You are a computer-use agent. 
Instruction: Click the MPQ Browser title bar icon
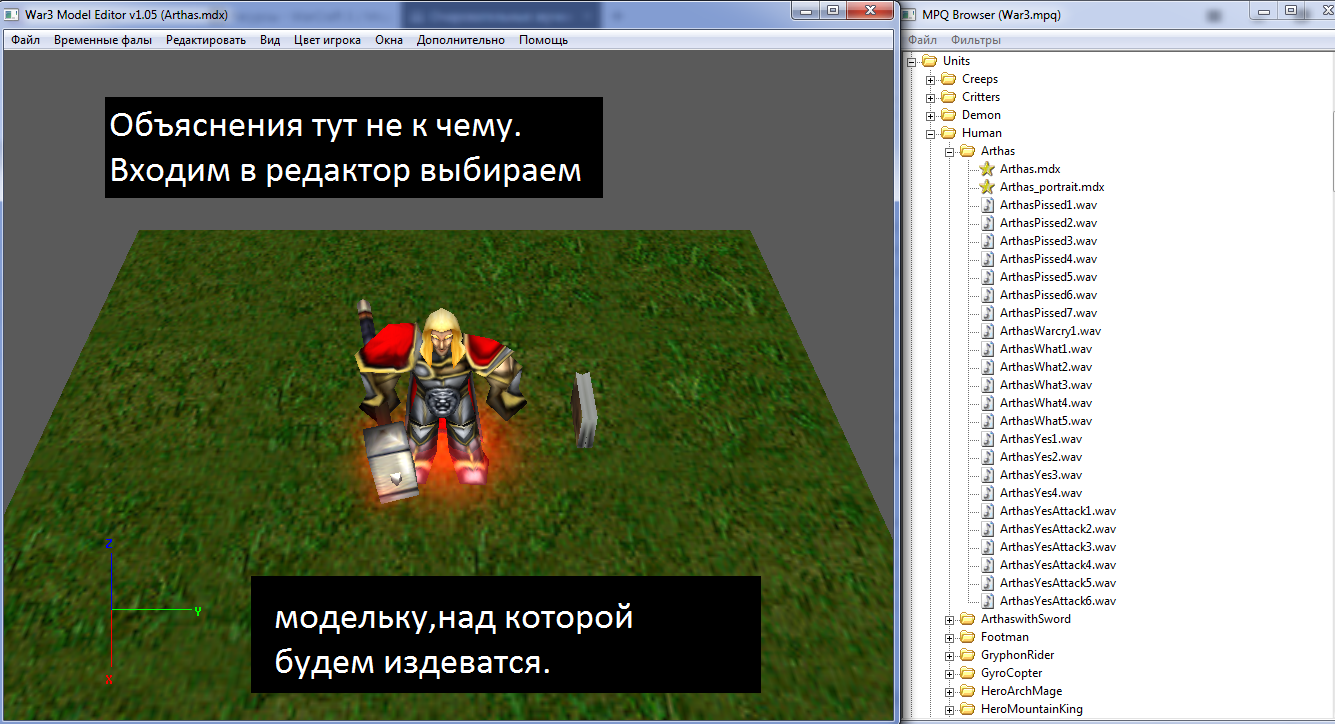click(x=911, y=14)
